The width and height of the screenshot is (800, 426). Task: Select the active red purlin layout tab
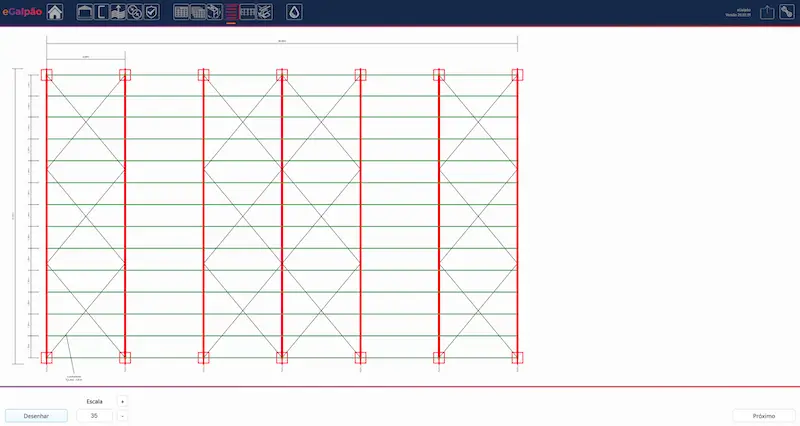pos(231,13)
